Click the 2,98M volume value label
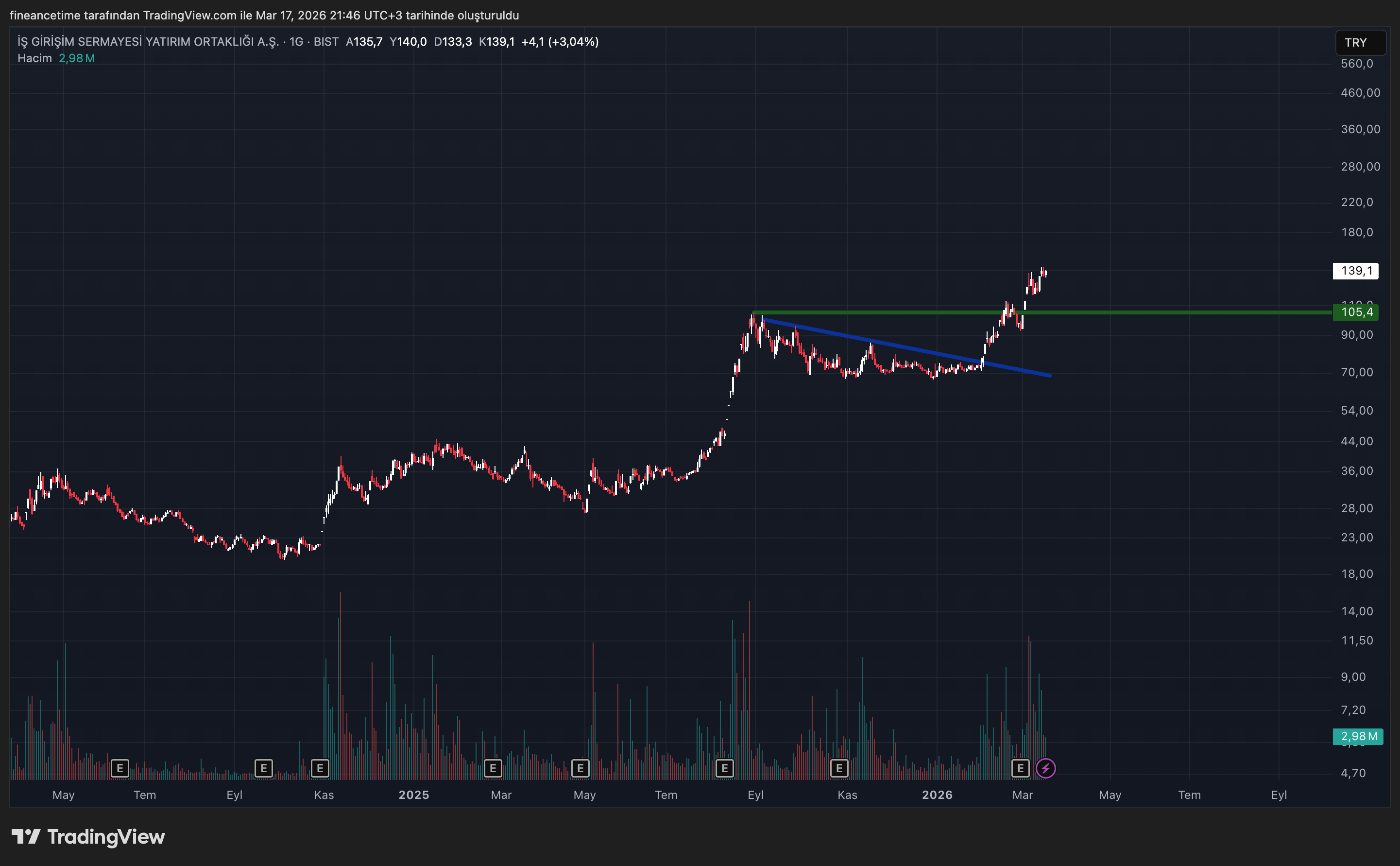This screenshot has height=866, width=1400. 1355,737
